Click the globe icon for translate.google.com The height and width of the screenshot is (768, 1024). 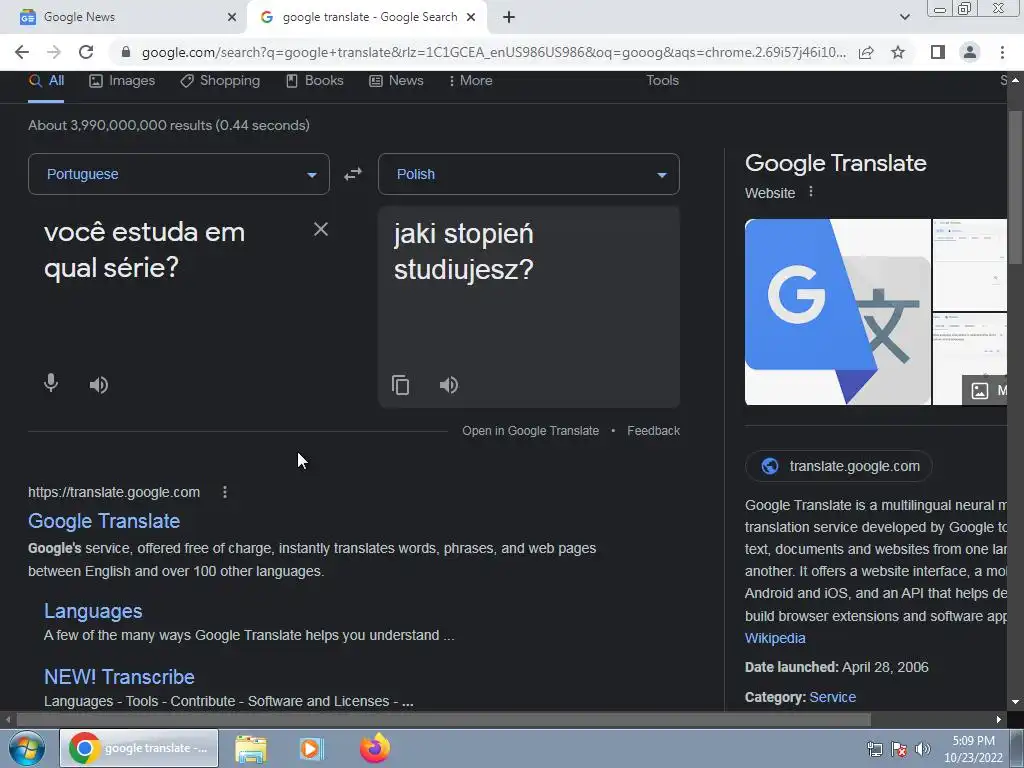pos(770,466)
